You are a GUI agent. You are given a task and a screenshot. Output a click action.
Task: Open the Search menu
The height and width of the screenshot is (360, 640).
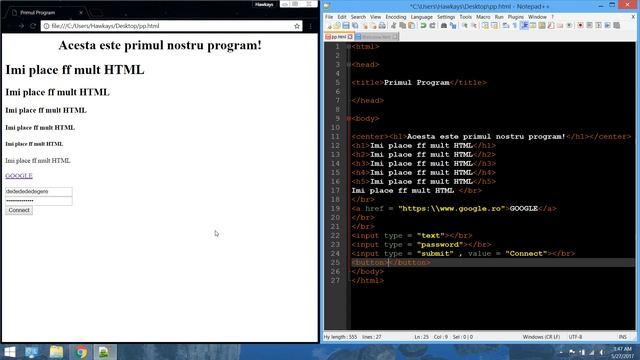pos(358,17)
